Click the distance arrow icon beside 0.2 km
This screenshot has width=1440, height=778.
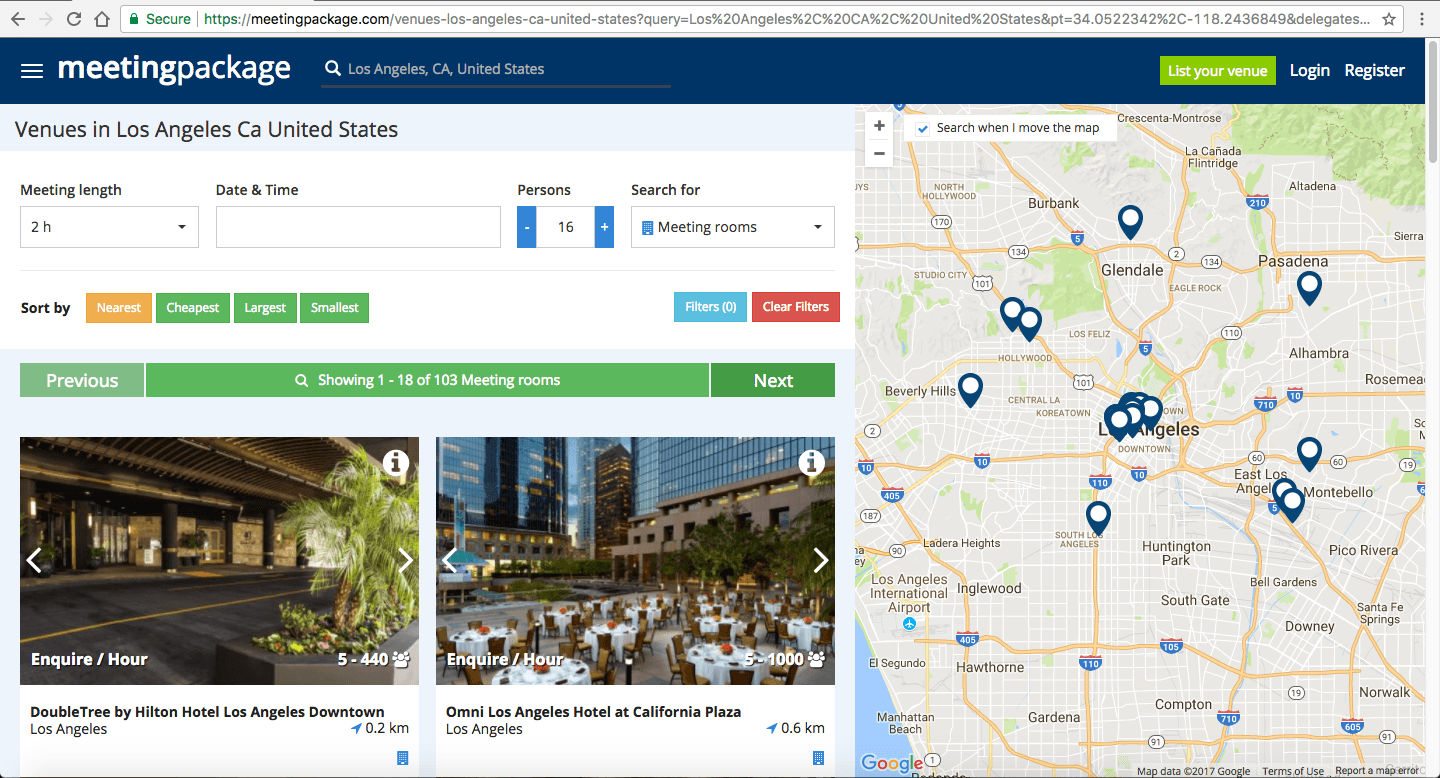point(356,729)
